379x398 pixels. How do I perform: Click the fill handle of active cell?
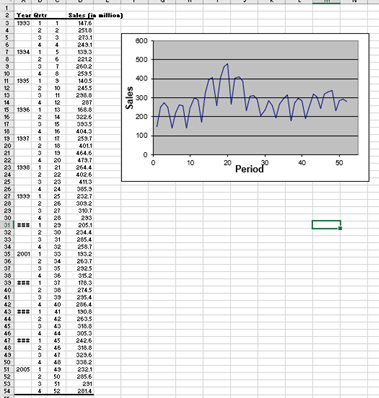click(x=340, y=228)
